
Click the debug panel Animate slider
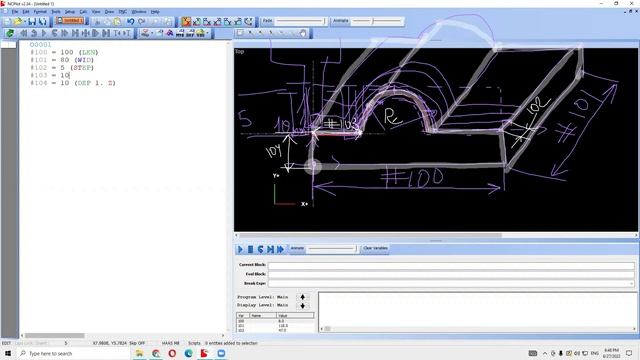pyautogui.click(x=332, y=248)
